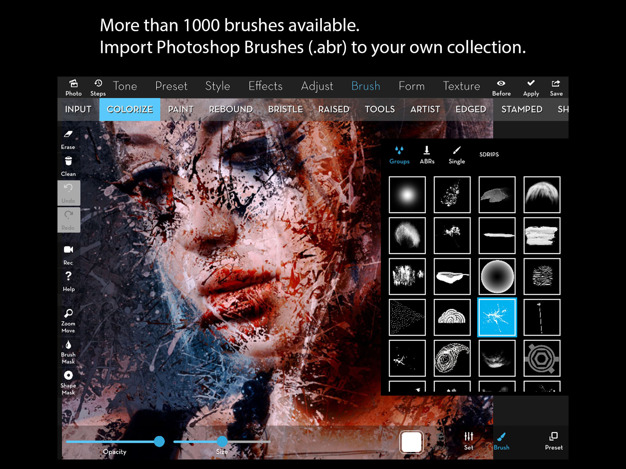Click the Clean trash icon
The image size is (626, 469).
[68, 164]
